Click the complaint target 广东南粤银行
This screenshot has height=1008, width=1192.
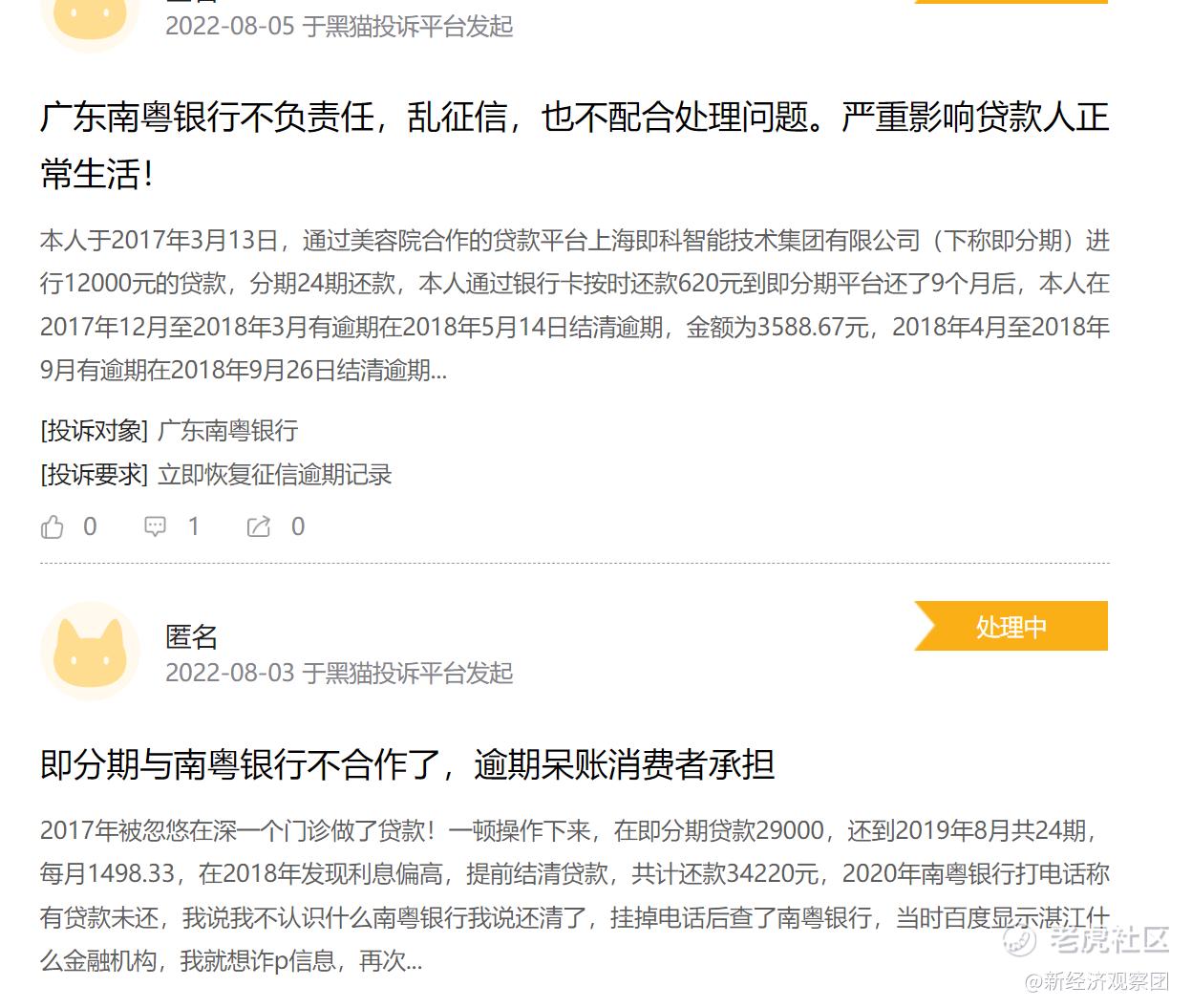[227, 431]
